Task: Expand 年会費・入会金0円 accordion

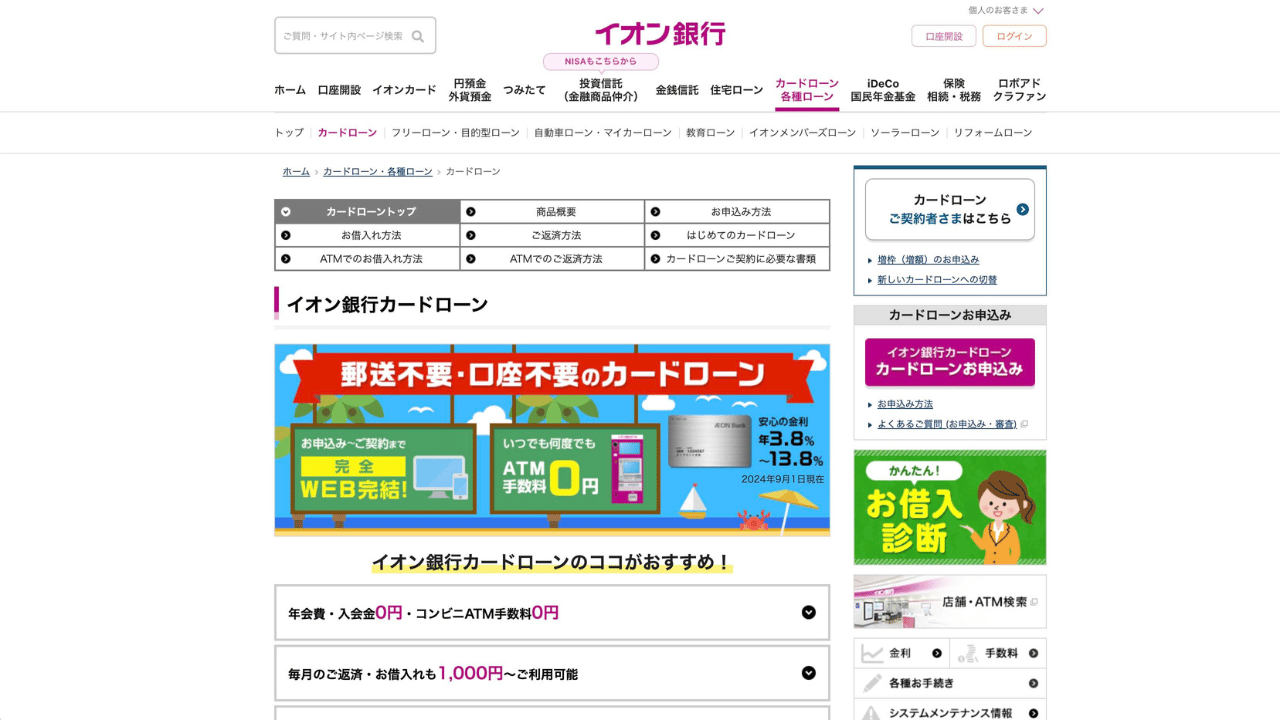Action: (x=552, y=613)
